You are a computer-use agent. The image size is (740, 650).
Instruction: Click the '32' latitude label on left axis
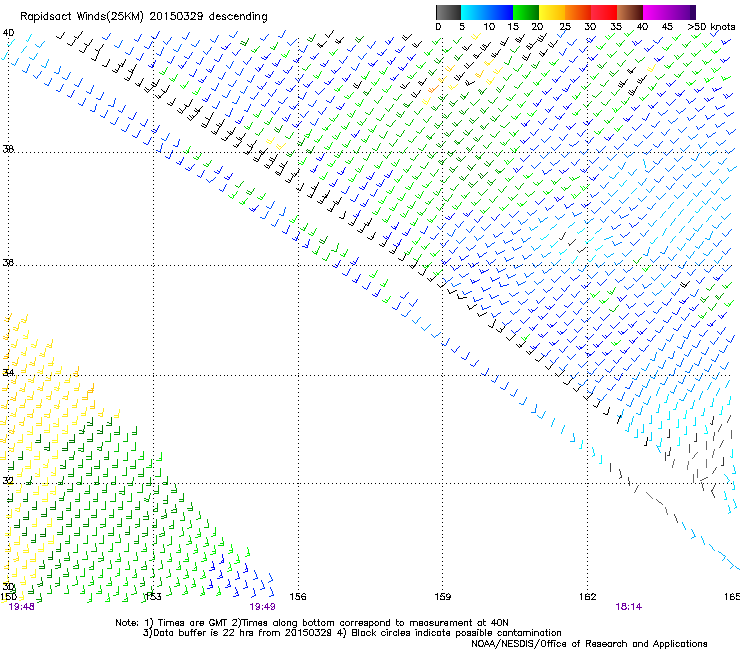(8, 481)
